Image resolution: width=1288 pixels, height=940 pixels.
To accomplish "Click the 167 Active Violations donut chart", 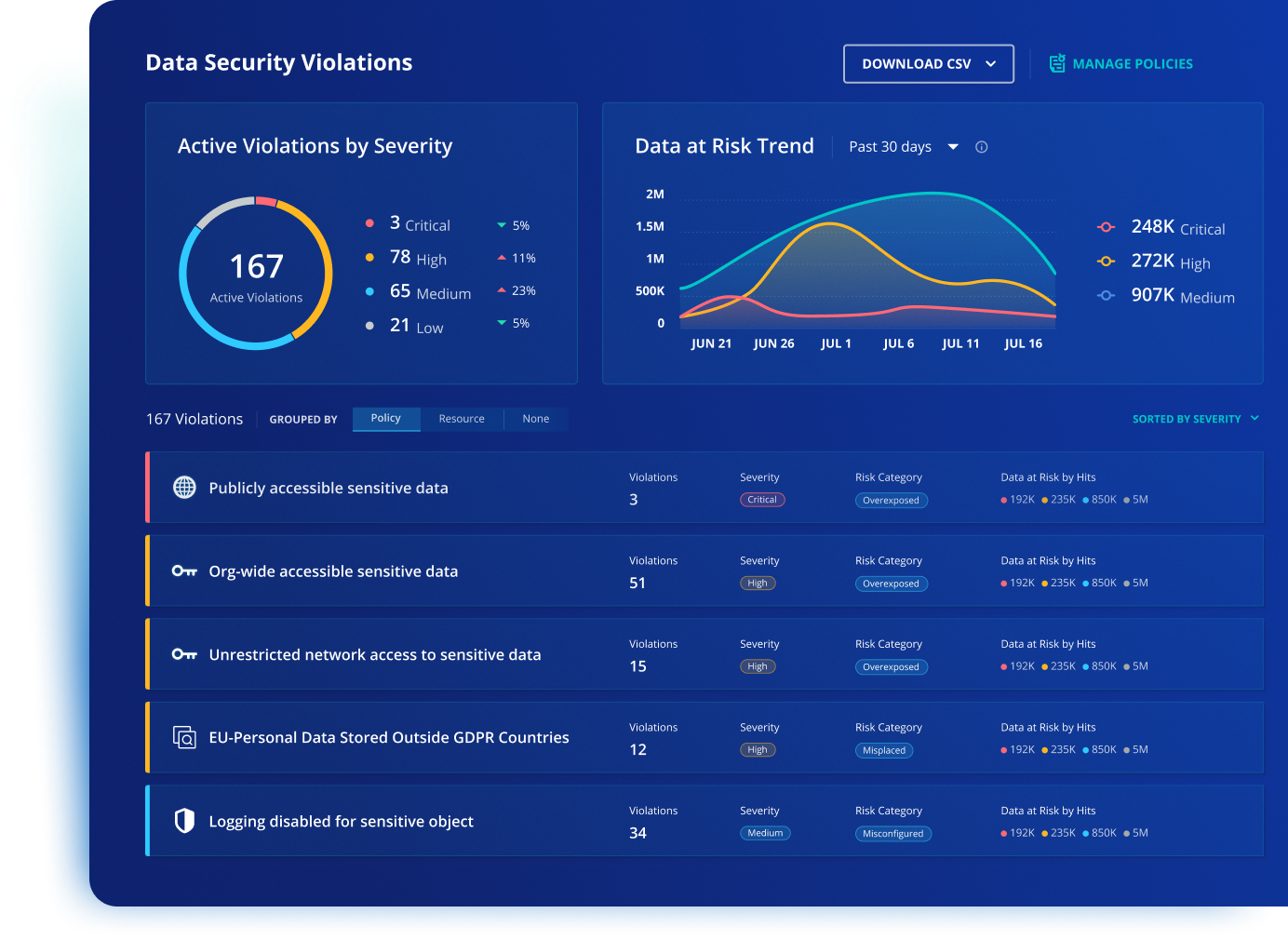I will [x=256, y=274].
